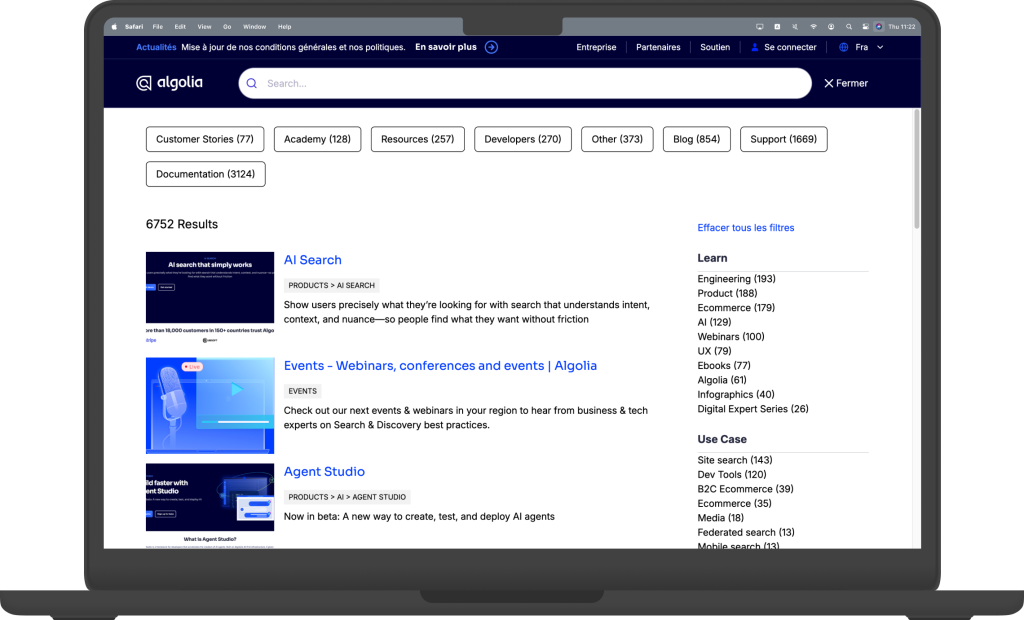Filter results by Engineering (193)
This screenshot has height=620, width=1024.
click(x=736, y=279)
